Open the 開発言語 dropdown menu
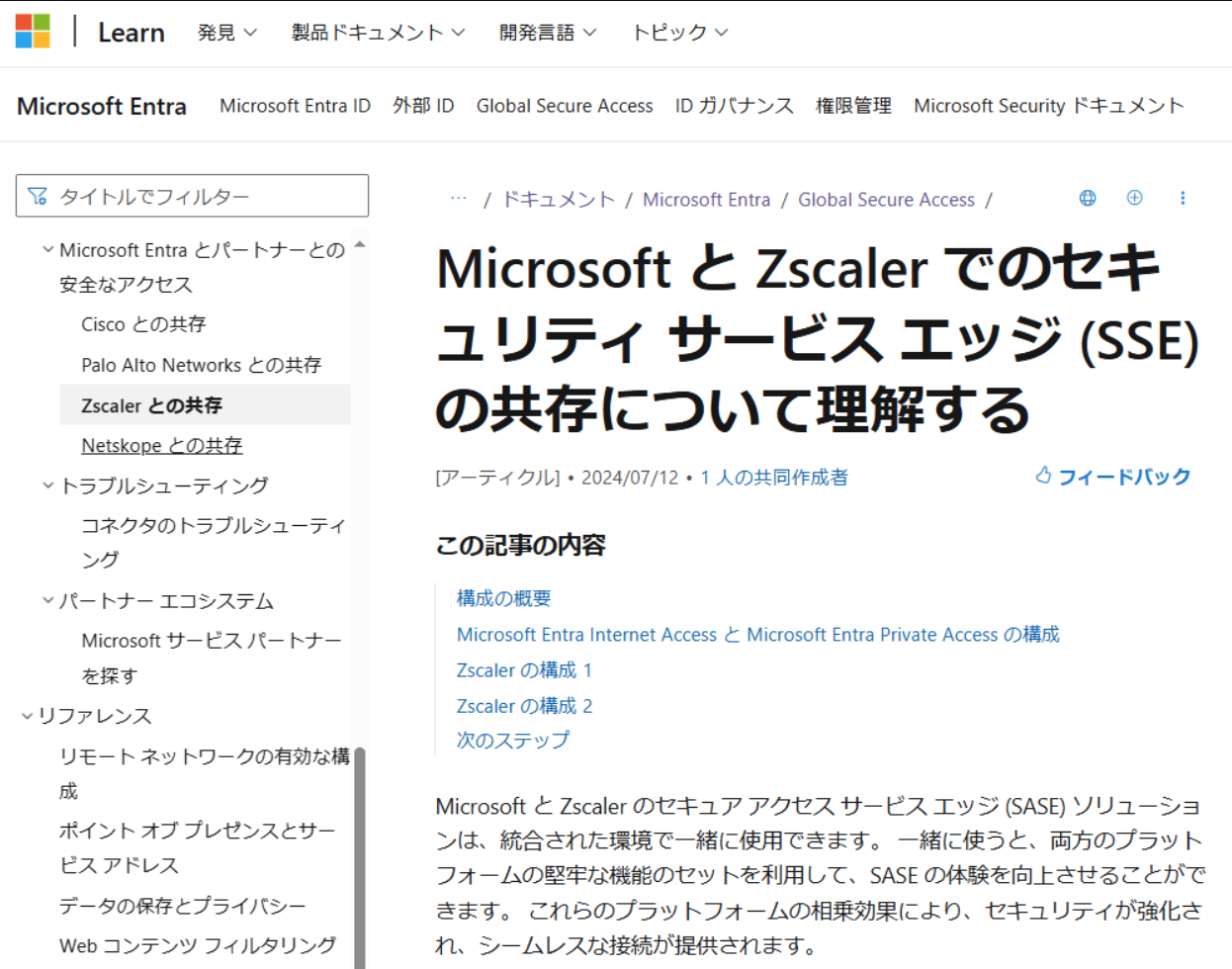1232x969 pixels. click(x=547, y=33)
